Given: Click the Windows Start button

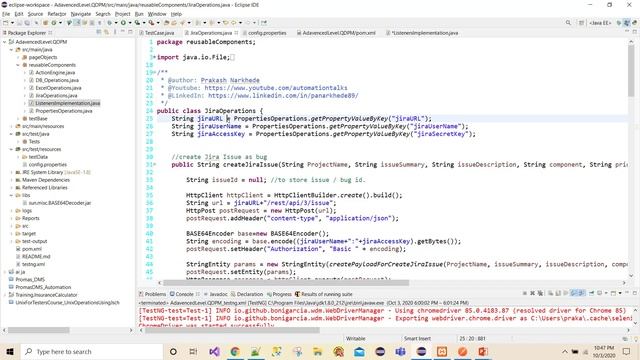Looking at the screenshot, I should click(10, 351).
